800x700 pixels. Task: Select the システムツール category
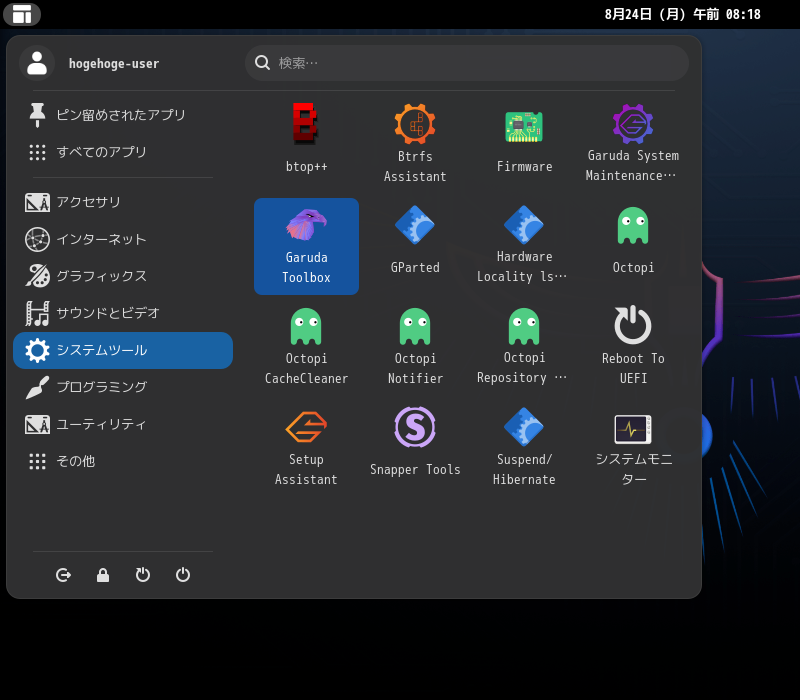(123, 351)
